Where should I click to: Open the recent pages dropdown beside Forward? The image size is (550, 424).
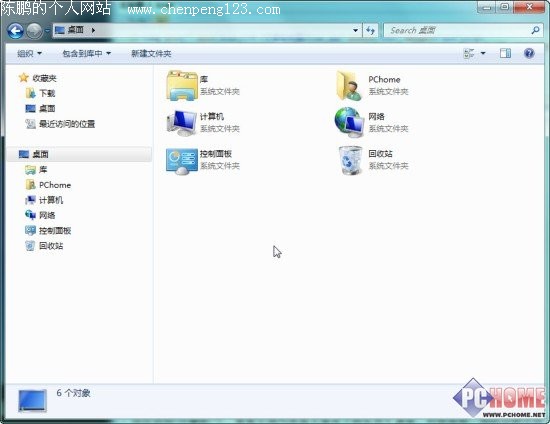pyautogui.click(x=47, y=31)
